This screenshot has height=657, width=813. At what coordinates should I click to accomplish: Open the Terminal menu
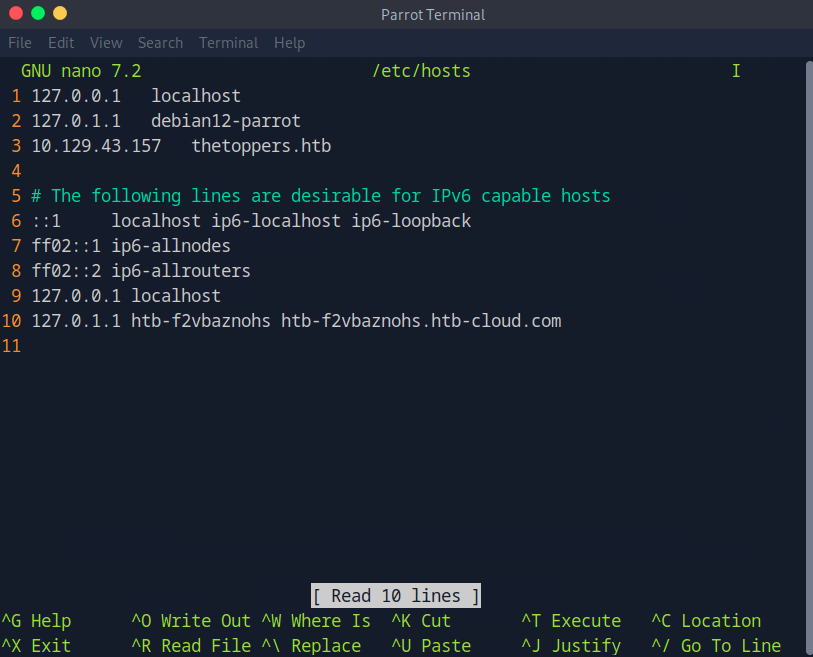click(228, 43)
